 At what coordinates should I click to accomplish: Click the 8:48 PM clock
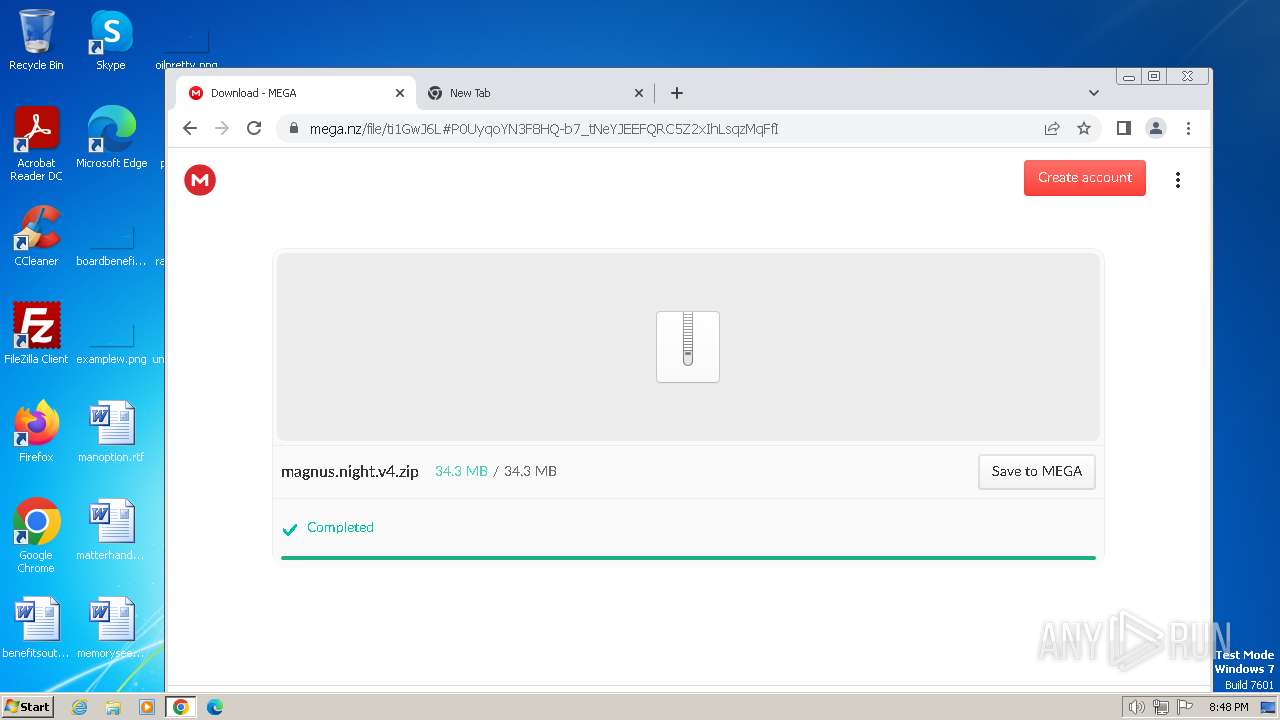1228,707
